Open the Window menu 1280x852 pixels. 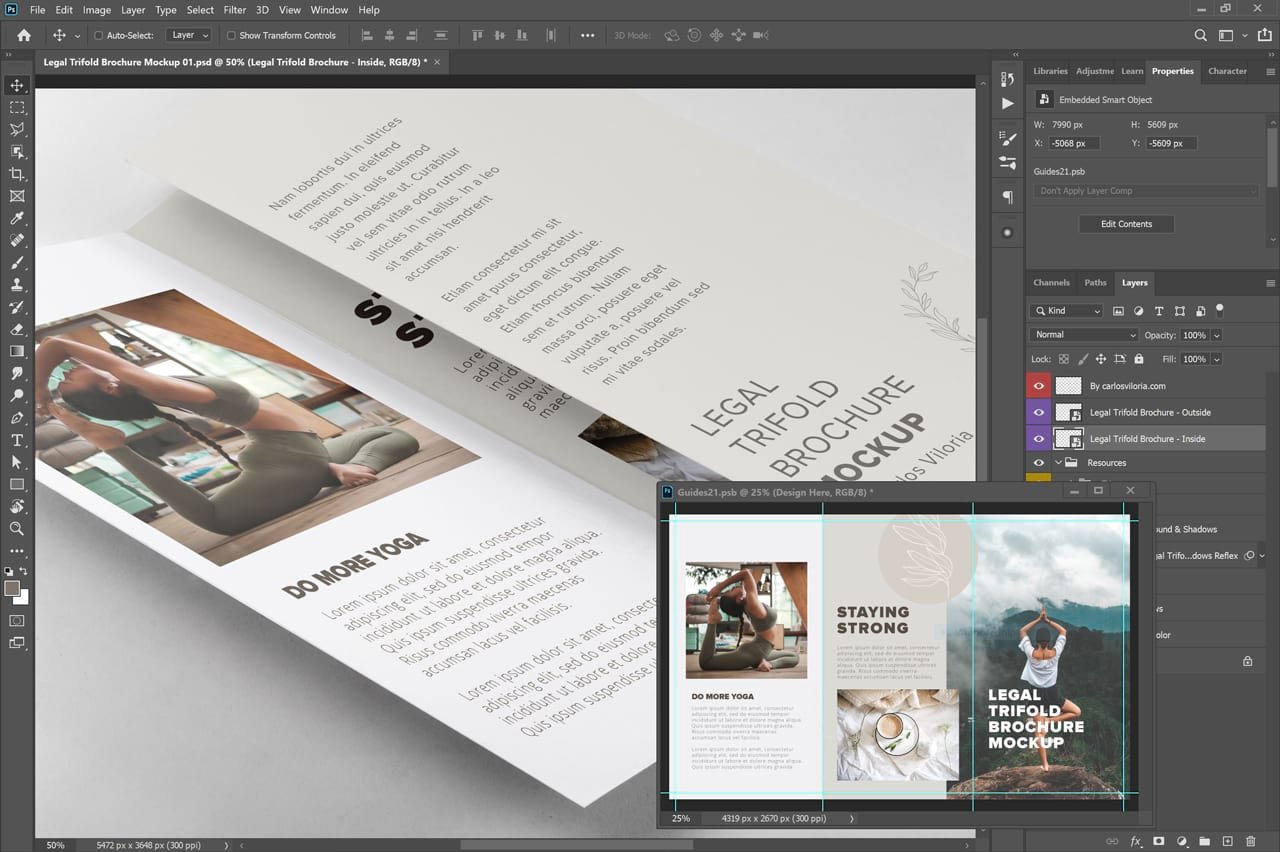click(x=329, y=10)
